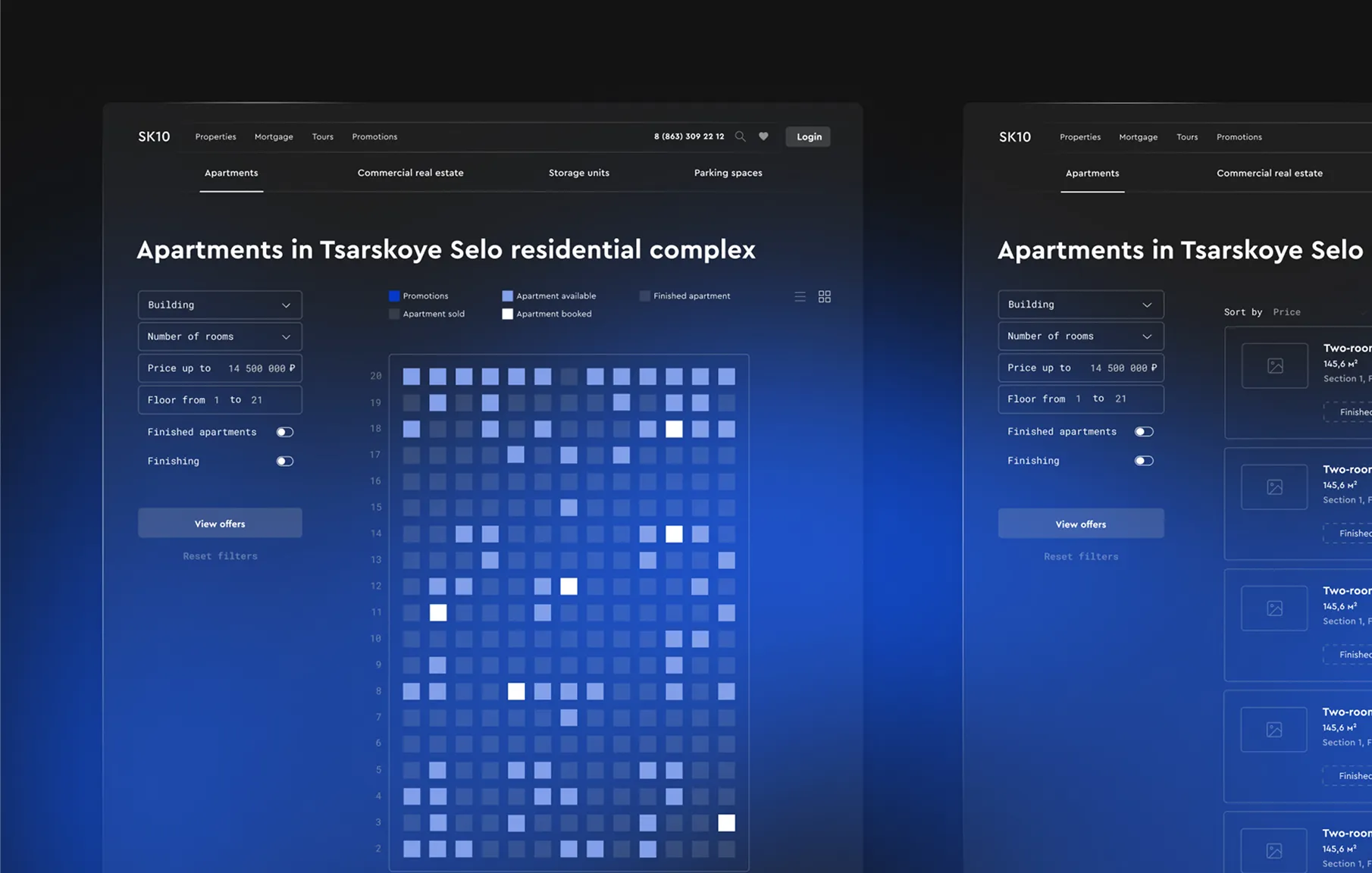Image resolution: width=1372 pixels, height=873 pixels.
Task: Open first Two-room listing image placeholder
Action: [1275, 365]
